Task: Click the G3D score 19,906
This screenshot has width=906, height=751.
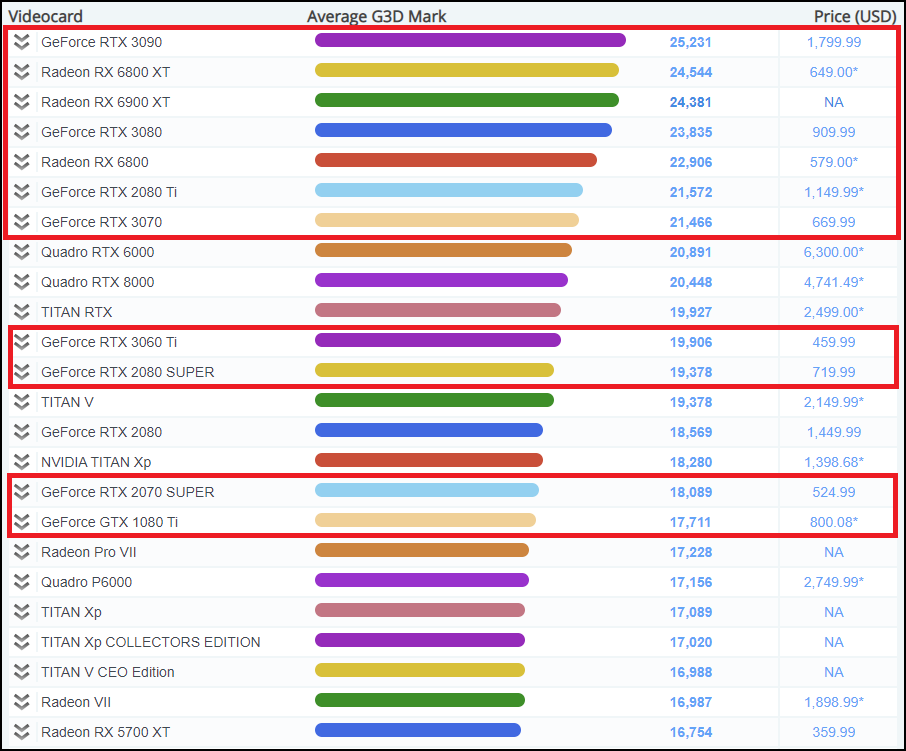Action: [x=690, y=343]
